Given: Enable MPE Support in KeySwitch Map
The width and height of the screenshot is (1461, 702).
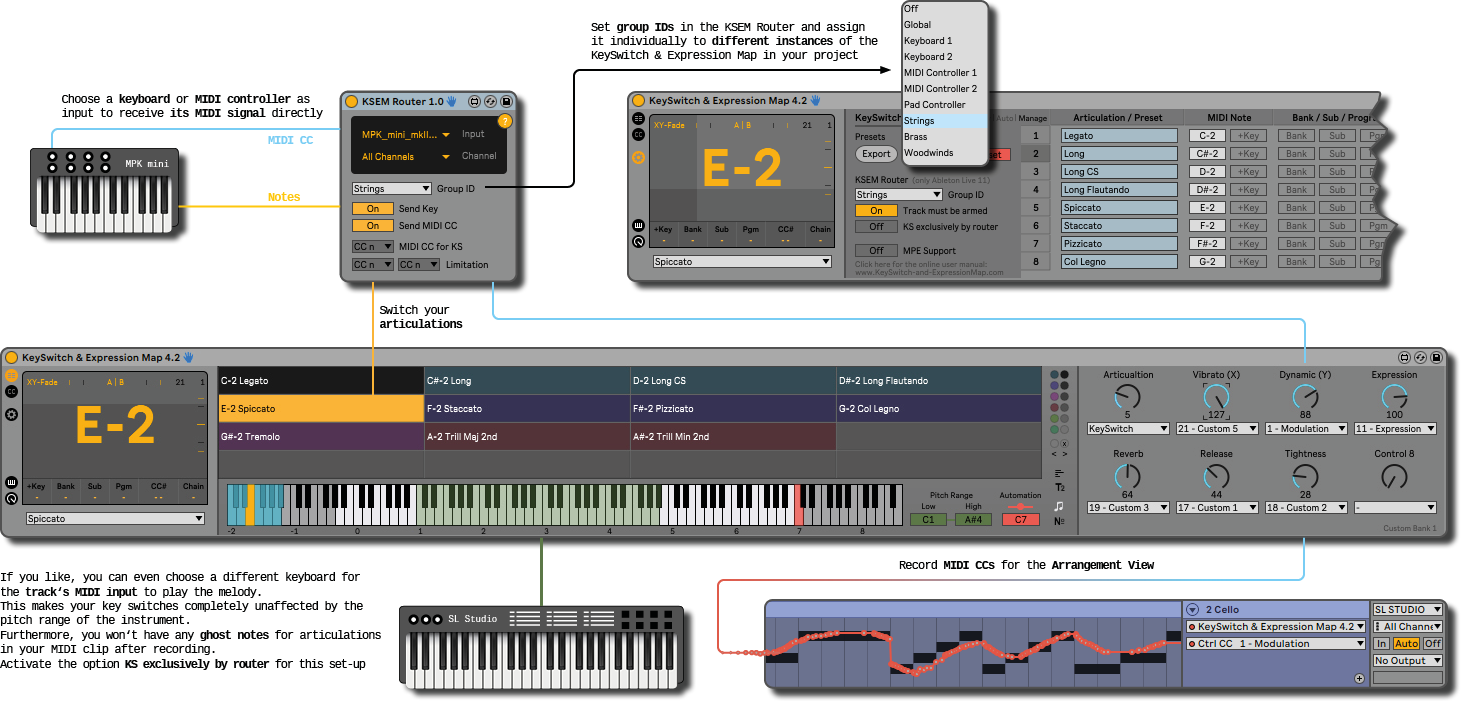Looking at the screenshot, I should tap(876, 250).
